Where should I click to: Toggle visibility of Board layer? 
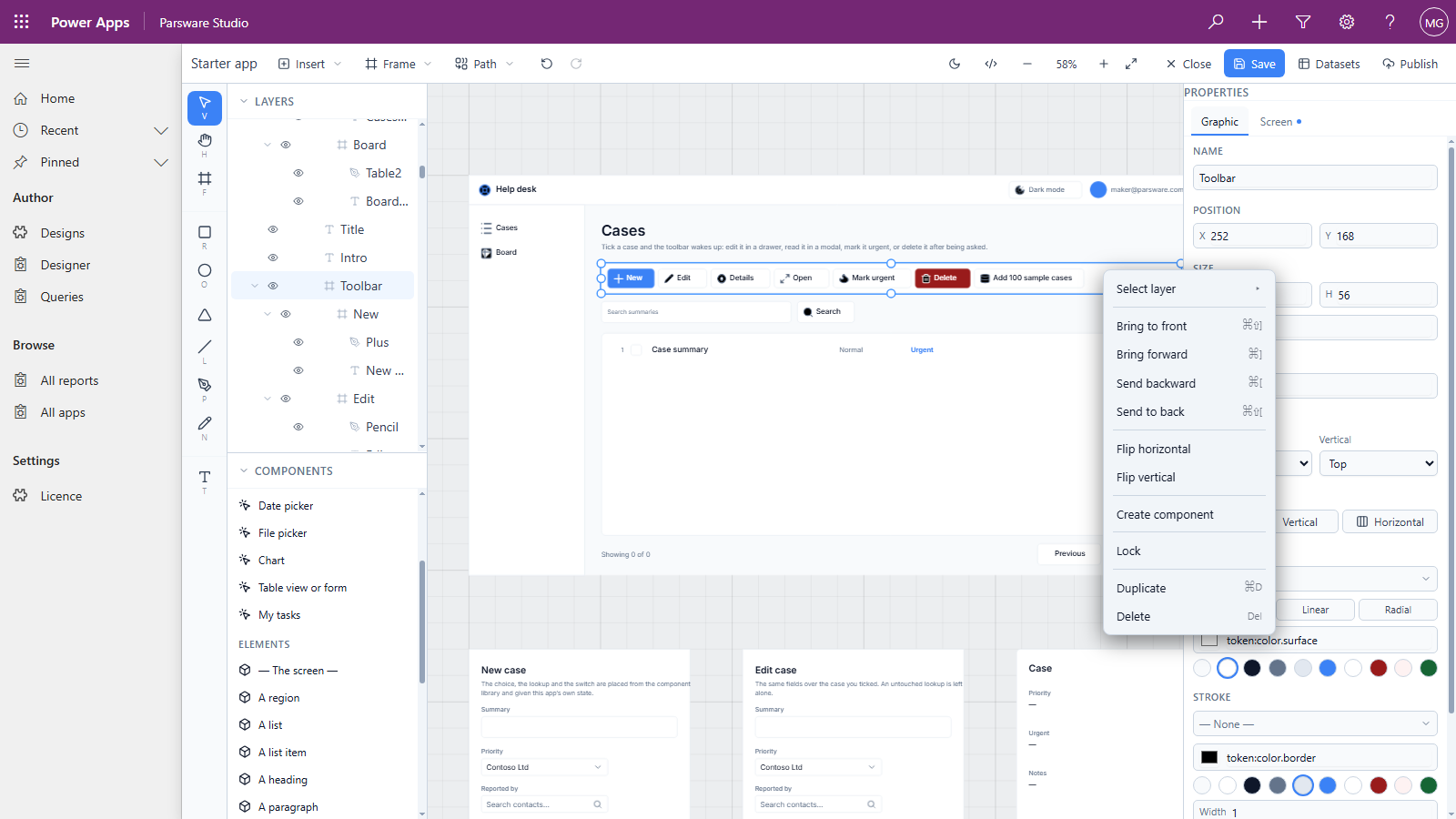(x=286, y=145)
